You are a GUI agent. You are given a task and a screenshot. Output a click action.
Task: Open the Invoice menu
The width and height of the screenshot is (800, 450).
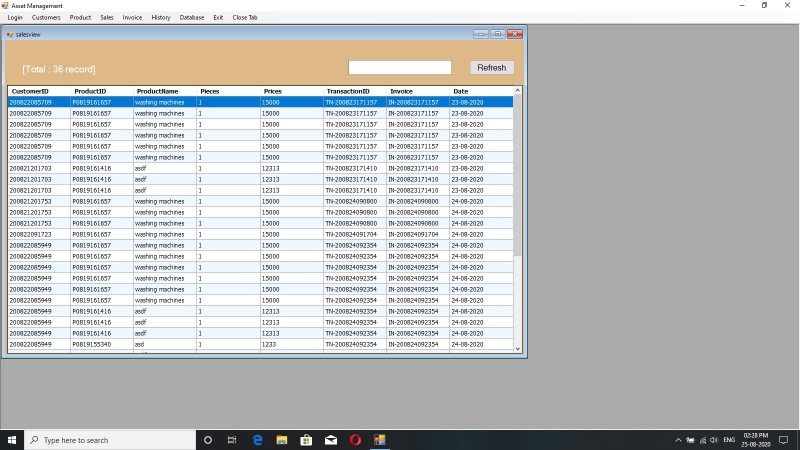pyautogui.click(x=132, y=17)
